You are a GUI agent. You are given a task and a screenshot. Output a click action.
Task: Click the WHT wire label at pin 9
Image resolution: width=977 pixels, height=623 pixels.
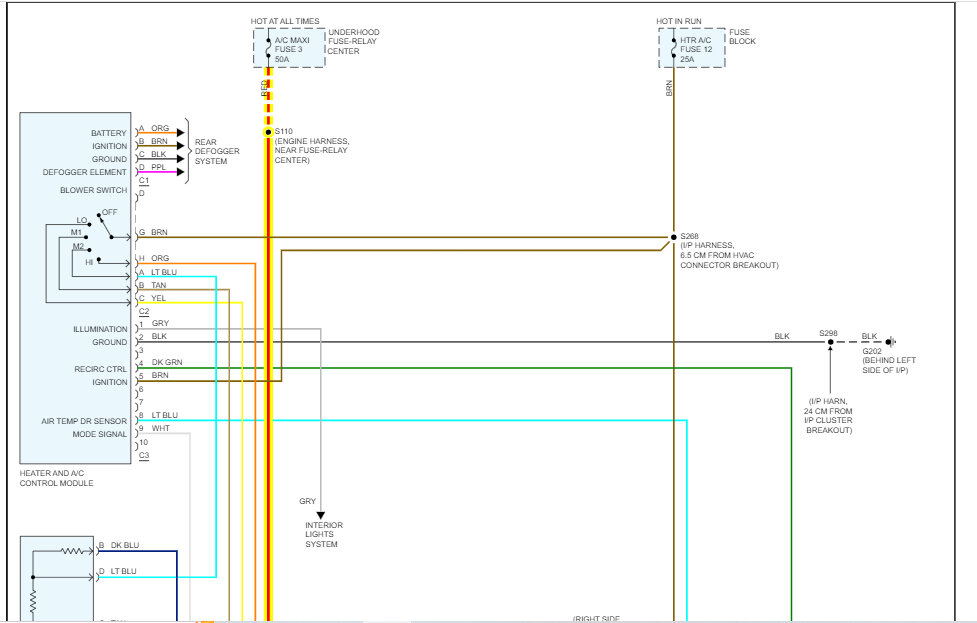161,429
